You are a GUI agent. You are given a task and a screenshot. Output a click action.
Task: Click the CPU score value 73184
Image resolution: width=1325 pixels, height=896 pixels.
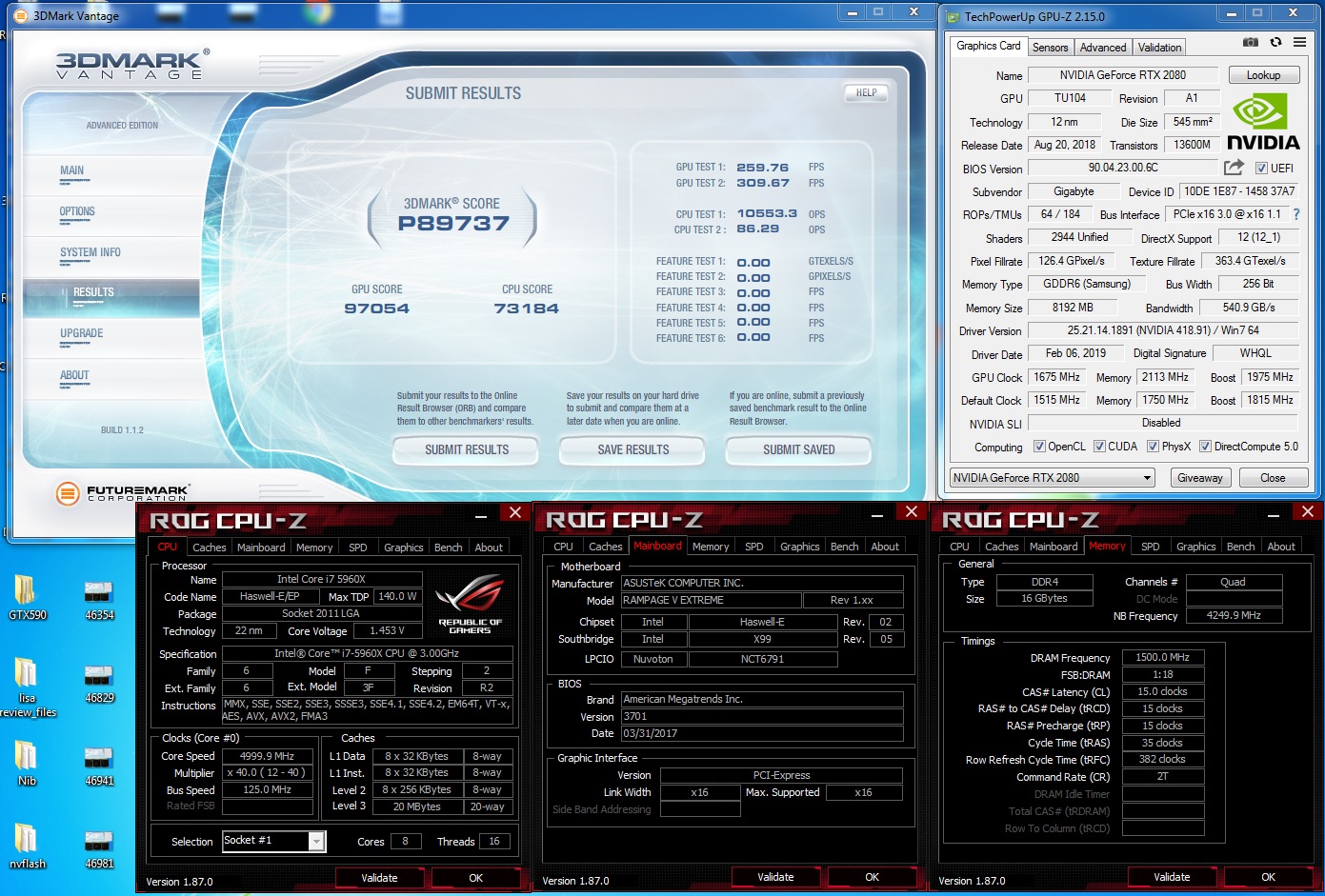[526, 309]
